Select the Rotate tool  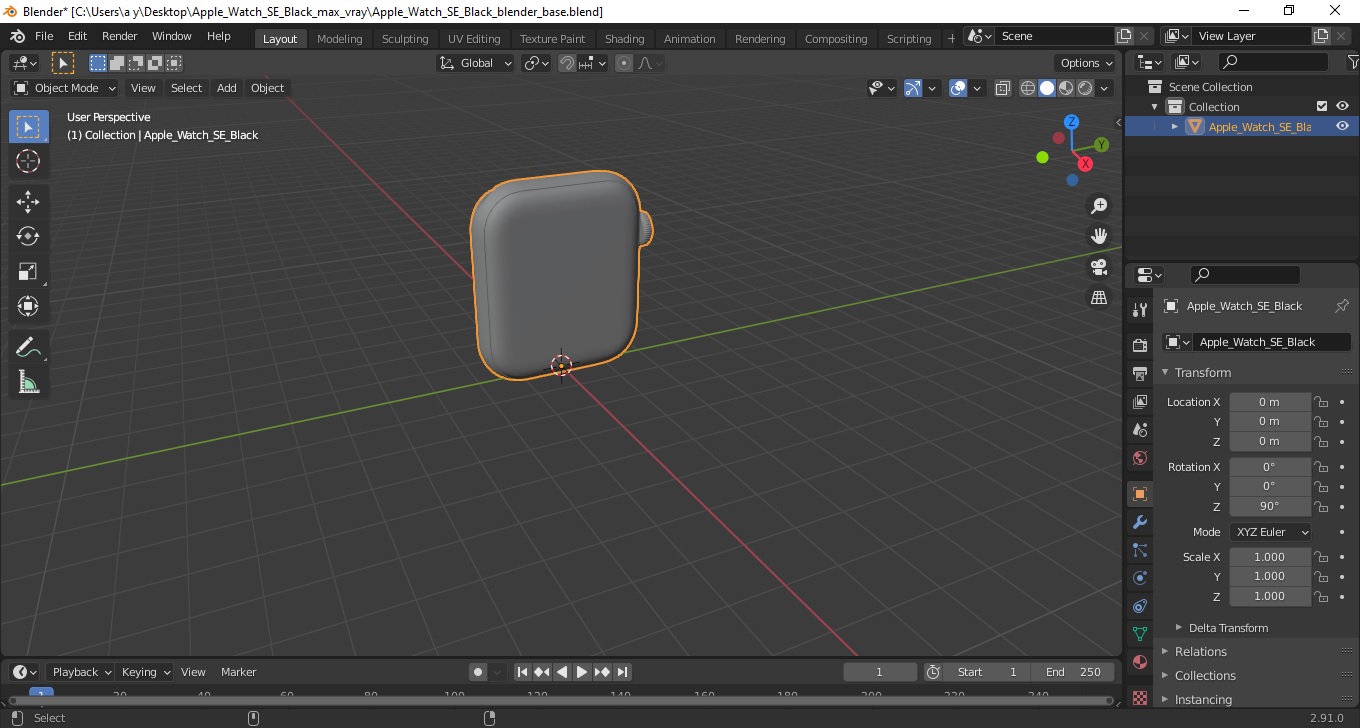28,236
